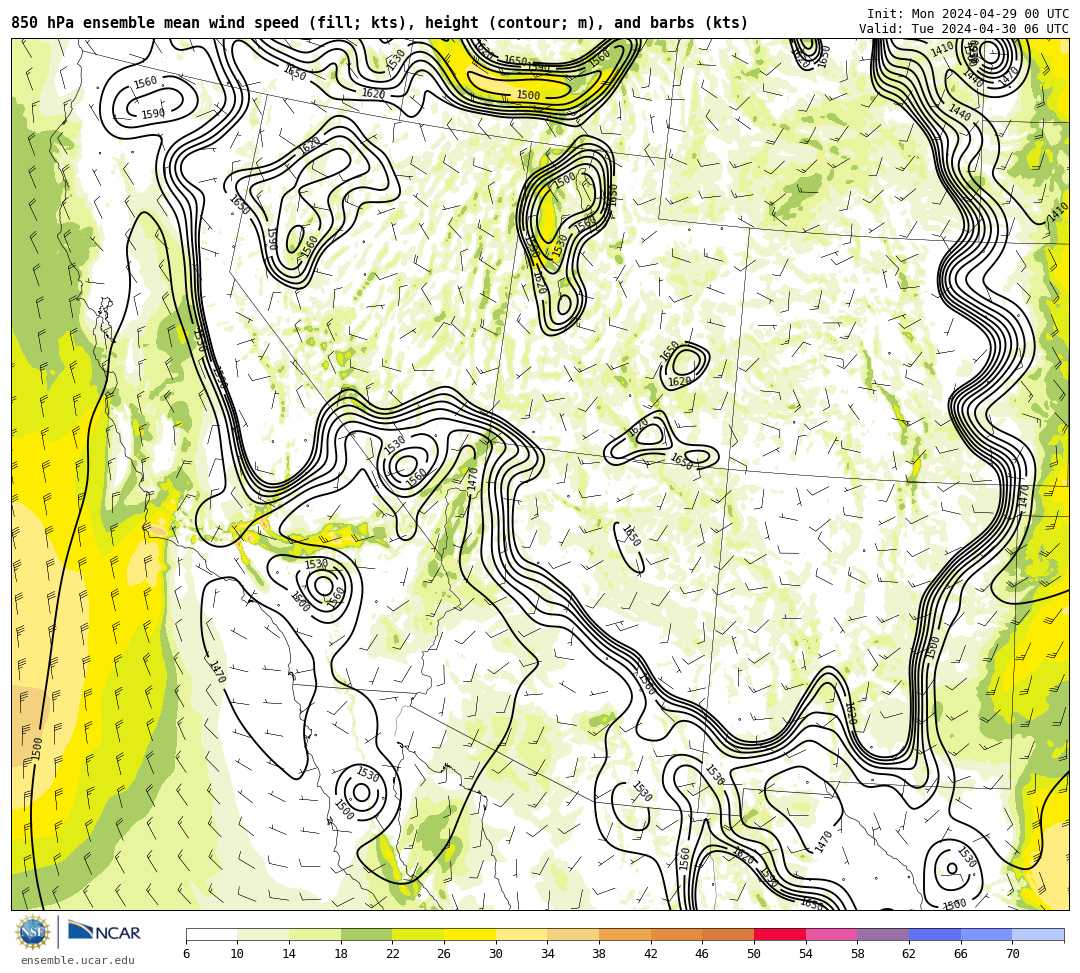Click the colorbar tick label 46
Screen dimensions: 1080x973
pos(703,954)
